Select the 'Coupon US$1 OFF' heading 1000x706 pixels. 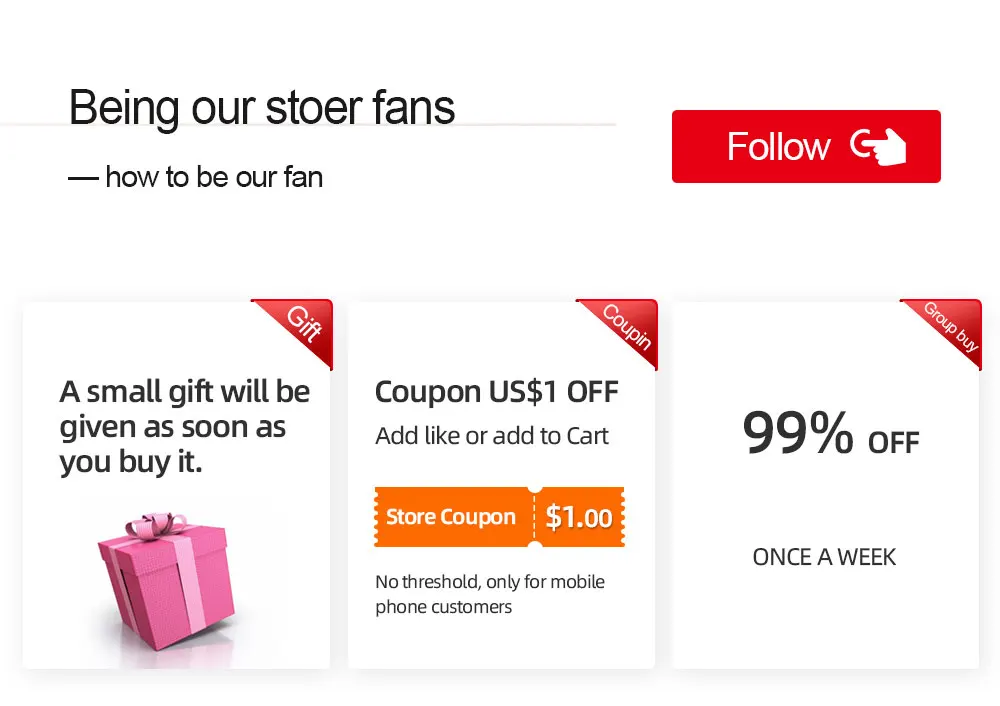point(496,392)
